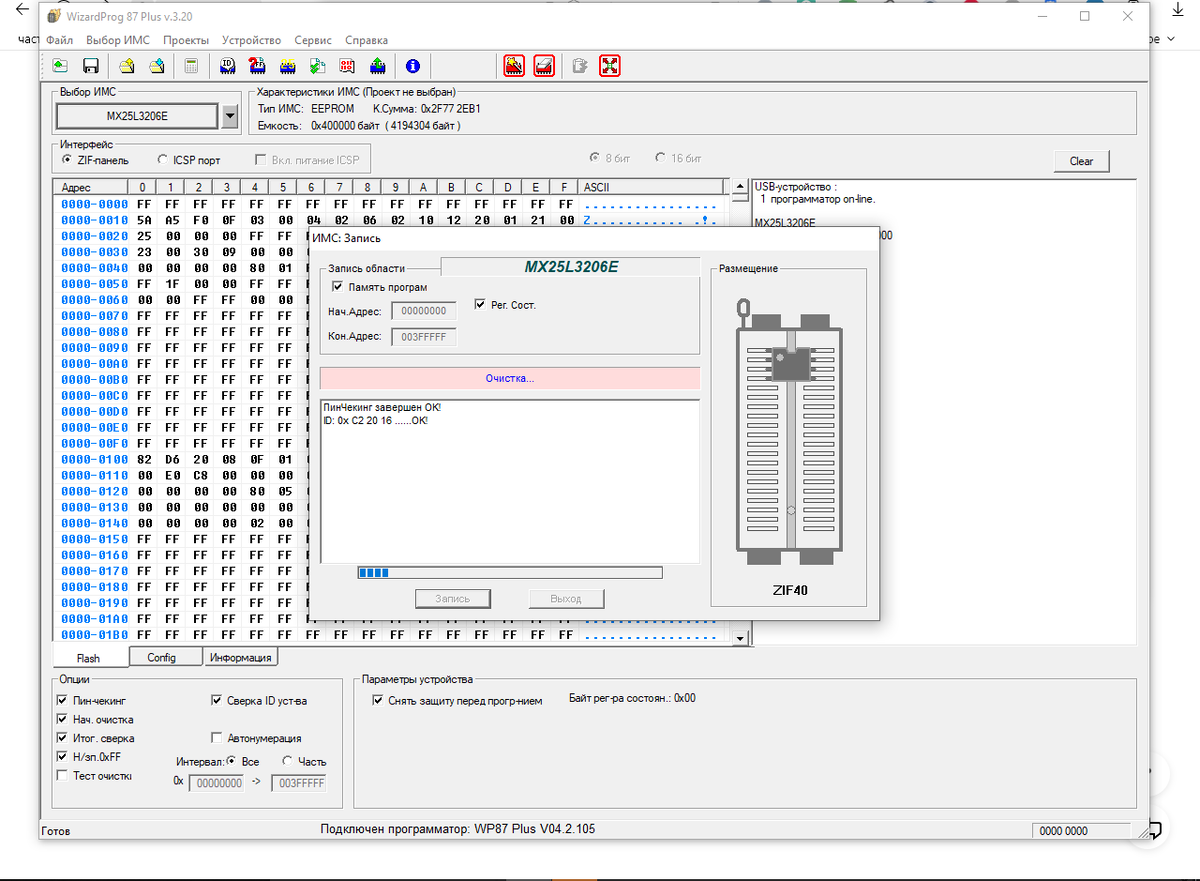Click the hex table scroll-down arrow

pyautogui.click(x=740, y=638)
